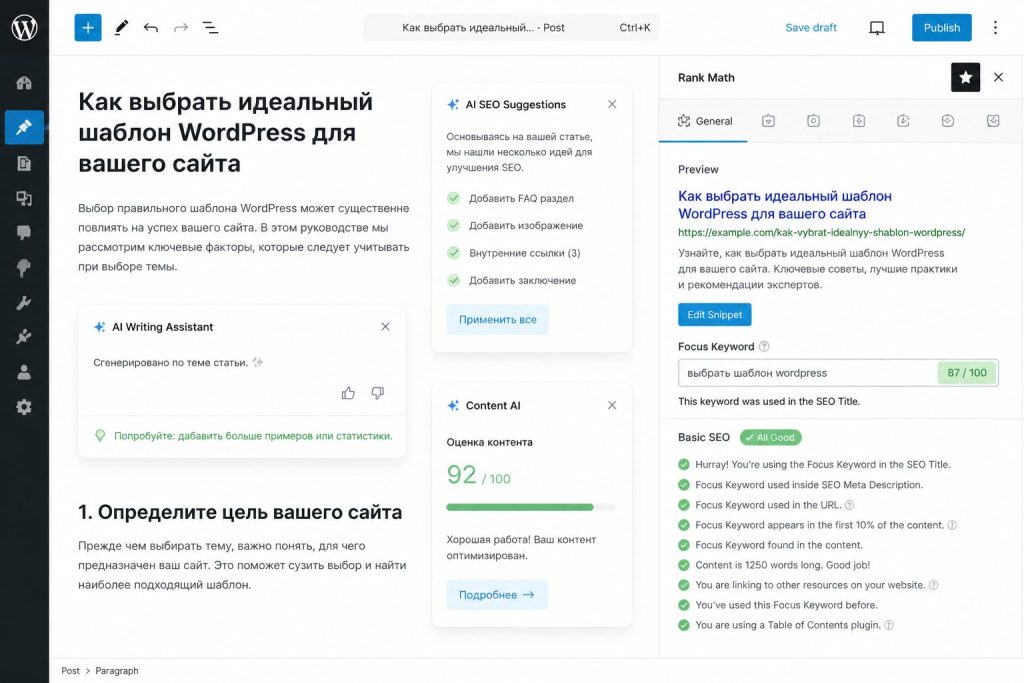
Task: Select the pencil Tools icon
Action: click(x=121, y=27)
